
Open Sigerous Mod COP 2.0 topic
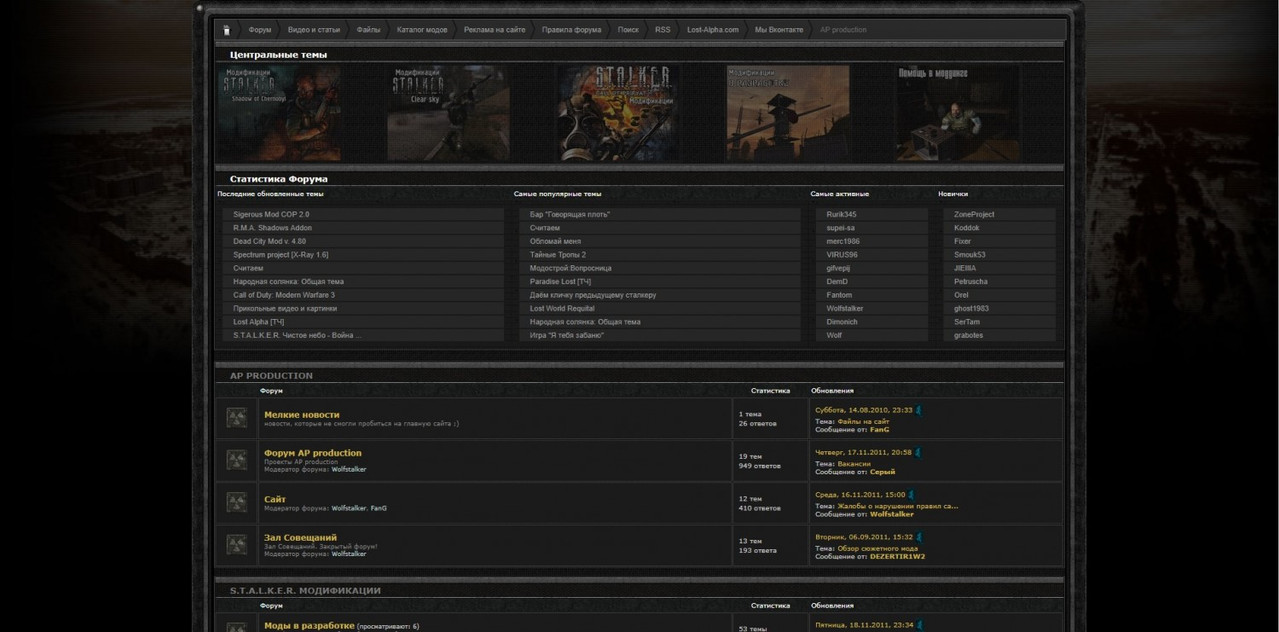point(271,214)
